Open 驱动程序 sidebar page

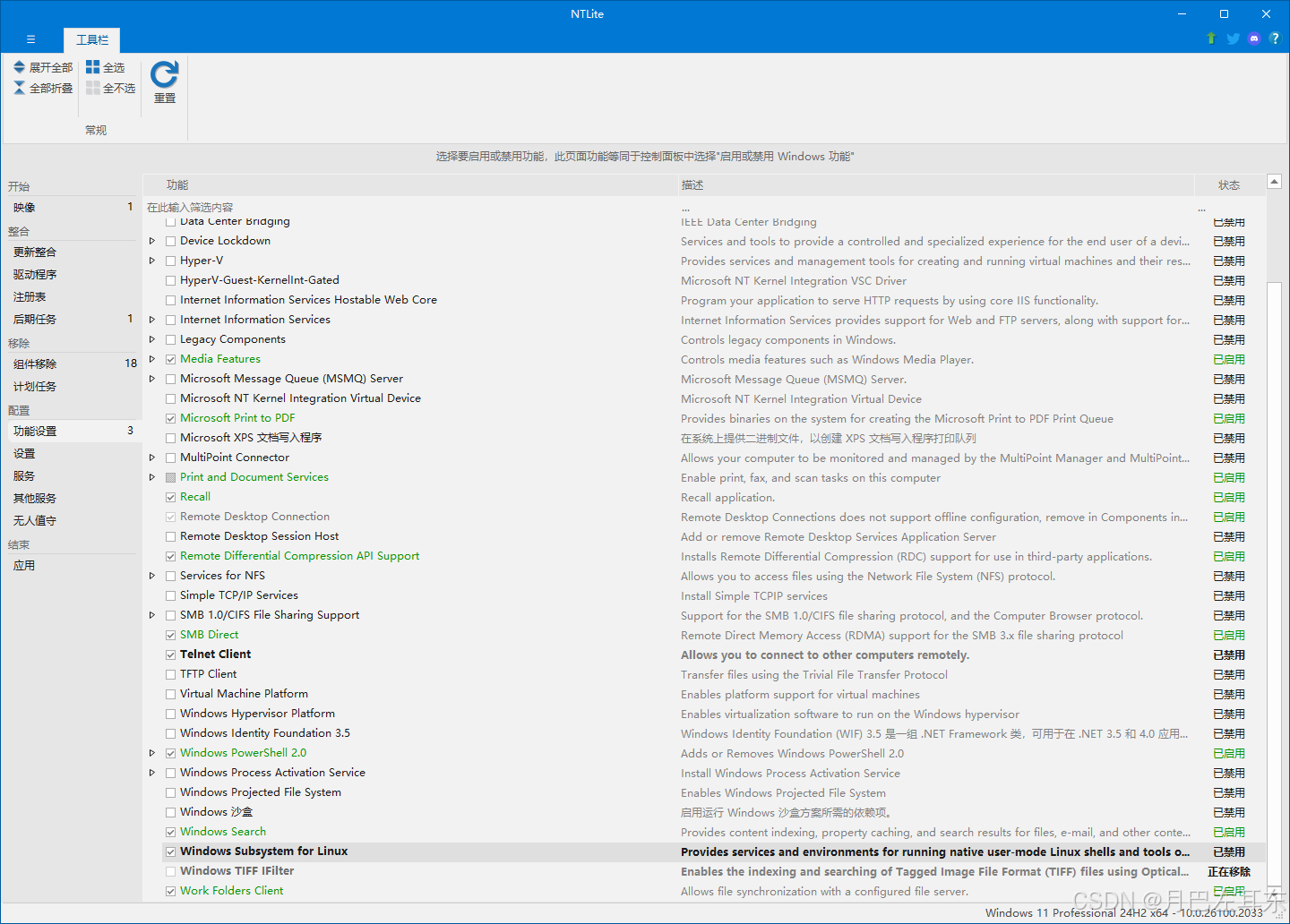point(72,274)
